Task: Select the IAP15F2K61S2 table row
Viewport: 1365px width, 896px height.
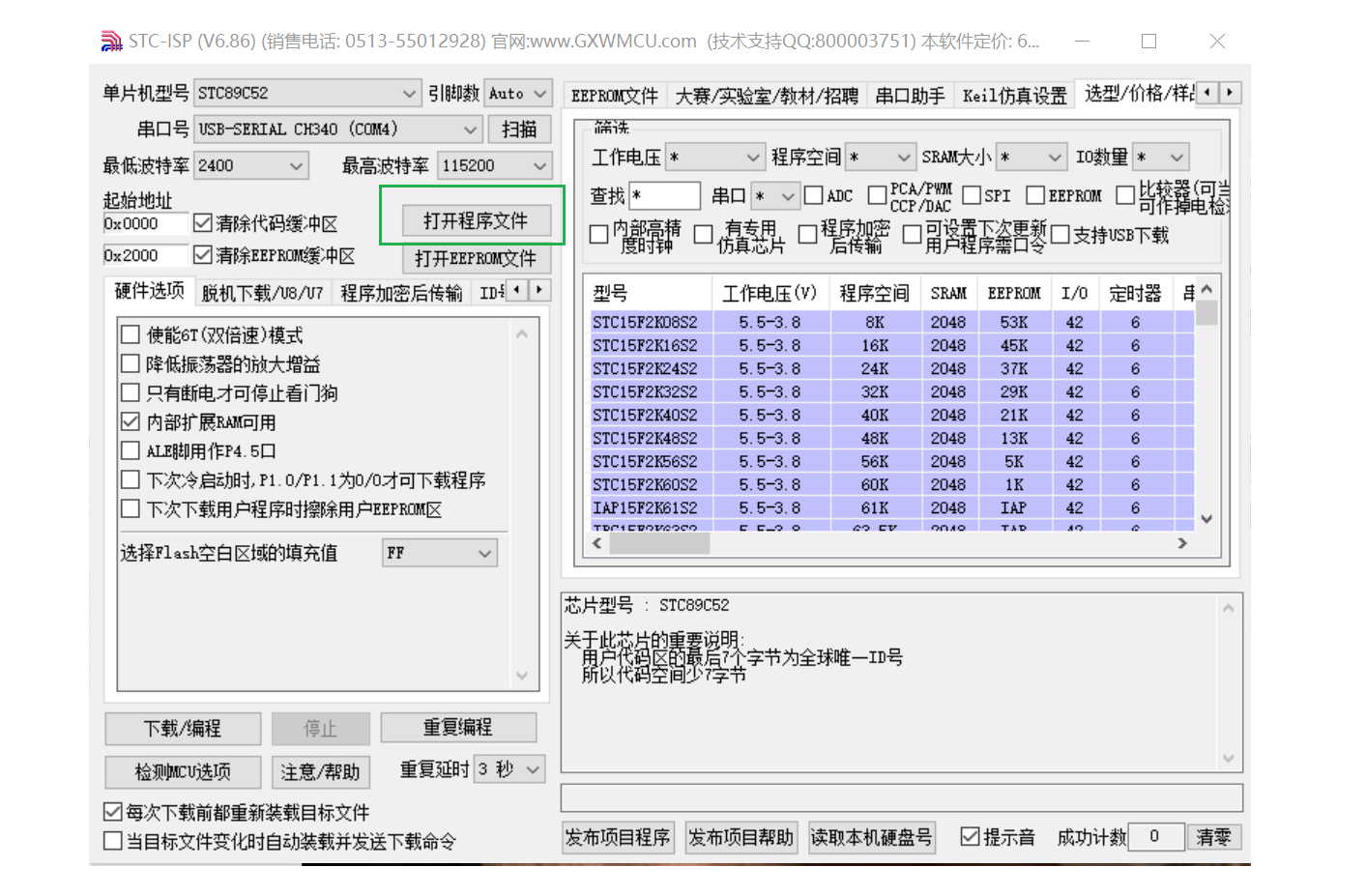Action: 892,507
